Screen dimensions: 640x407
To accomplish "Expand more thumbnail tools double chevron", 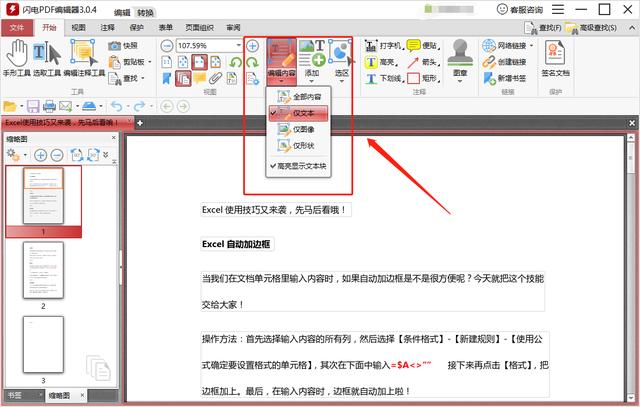I will tap(105, 154).
